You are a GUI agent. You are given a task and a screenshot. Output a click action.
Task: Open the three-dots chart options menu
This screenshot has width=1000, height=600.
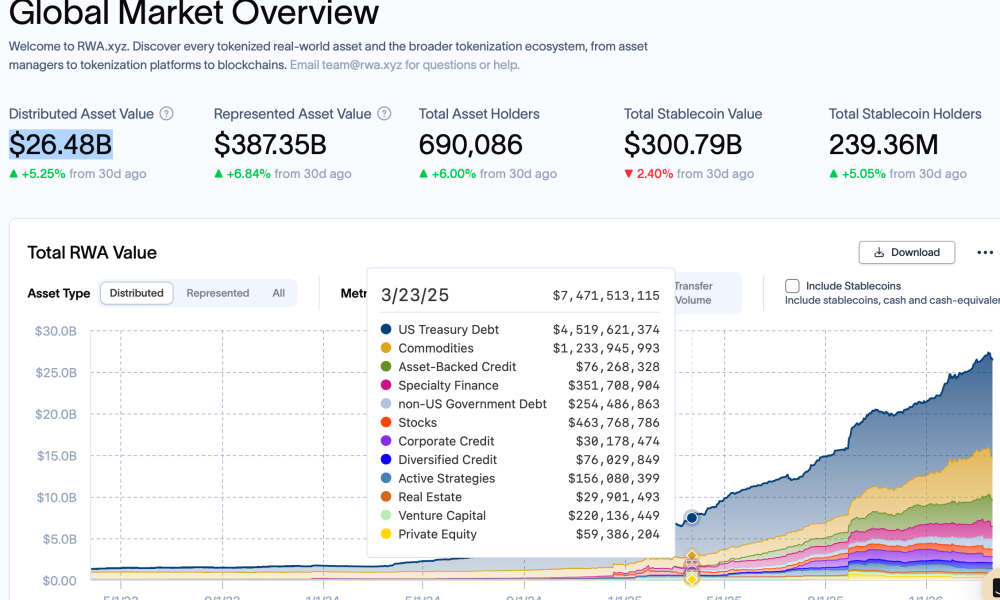coord(985,253)
